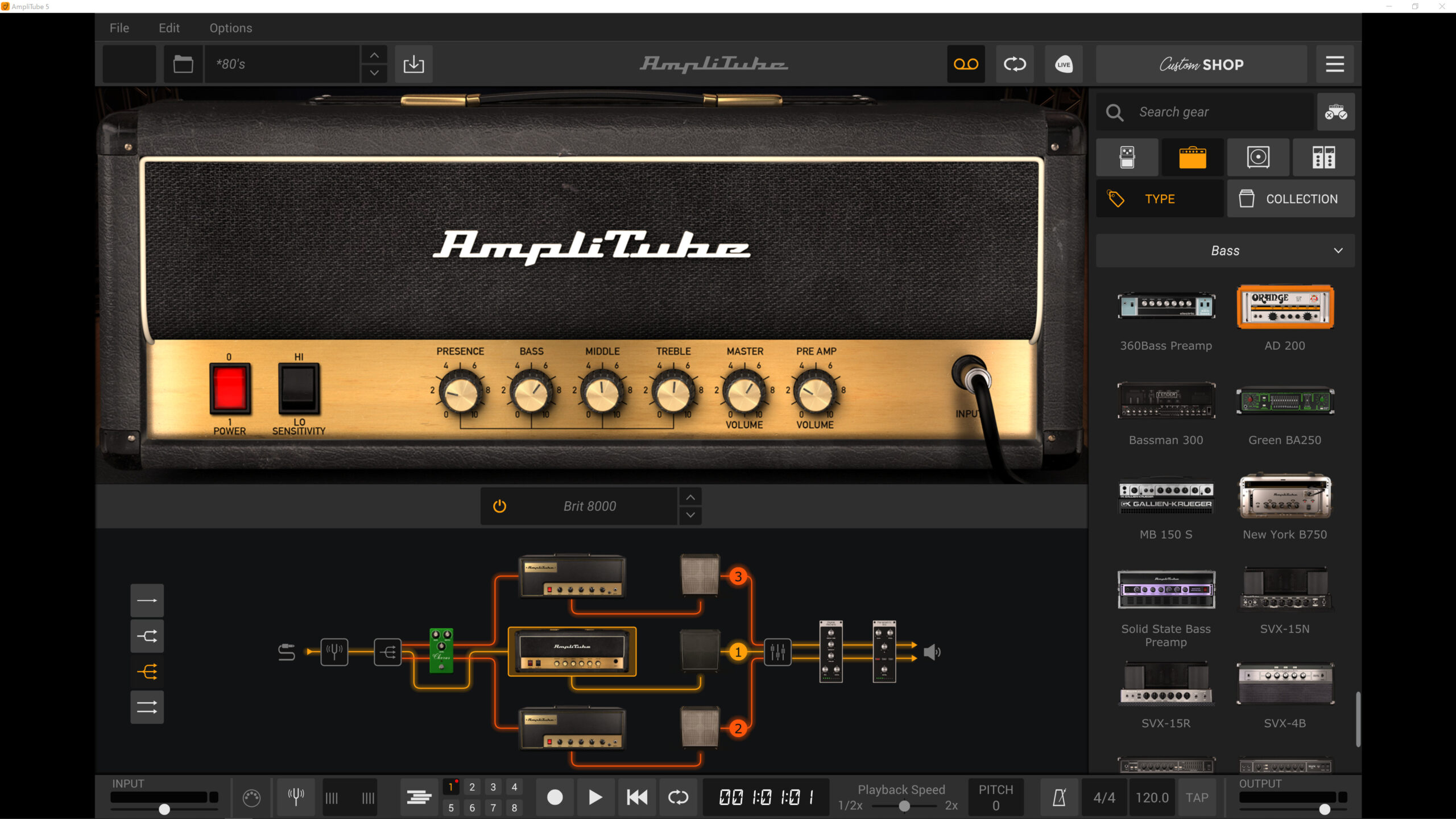Screen dimensions: 1456x819
Task: Click the input source icon in chain
Action: [287, 652]
